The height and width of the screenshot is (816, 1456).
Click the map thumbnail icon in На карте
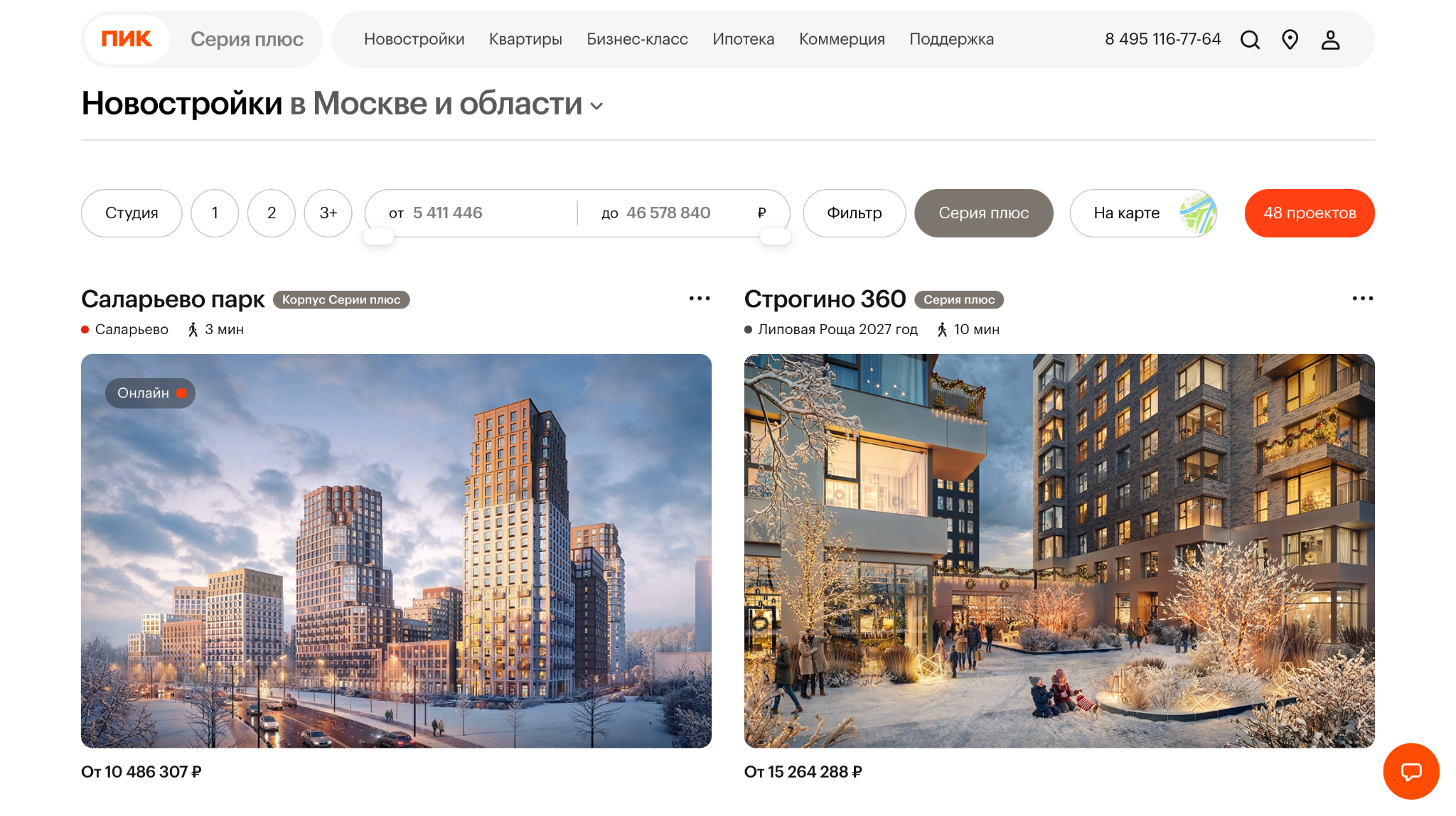1198,213
